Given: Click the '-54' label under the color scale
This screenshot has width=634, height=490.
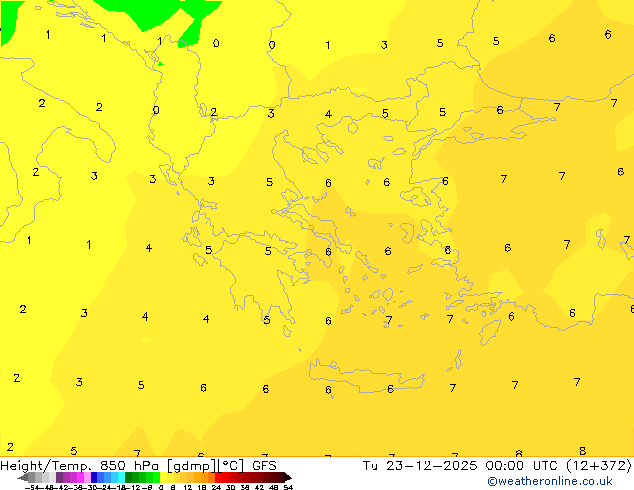Looking at the screenshot, I should (x=32, y=488).
